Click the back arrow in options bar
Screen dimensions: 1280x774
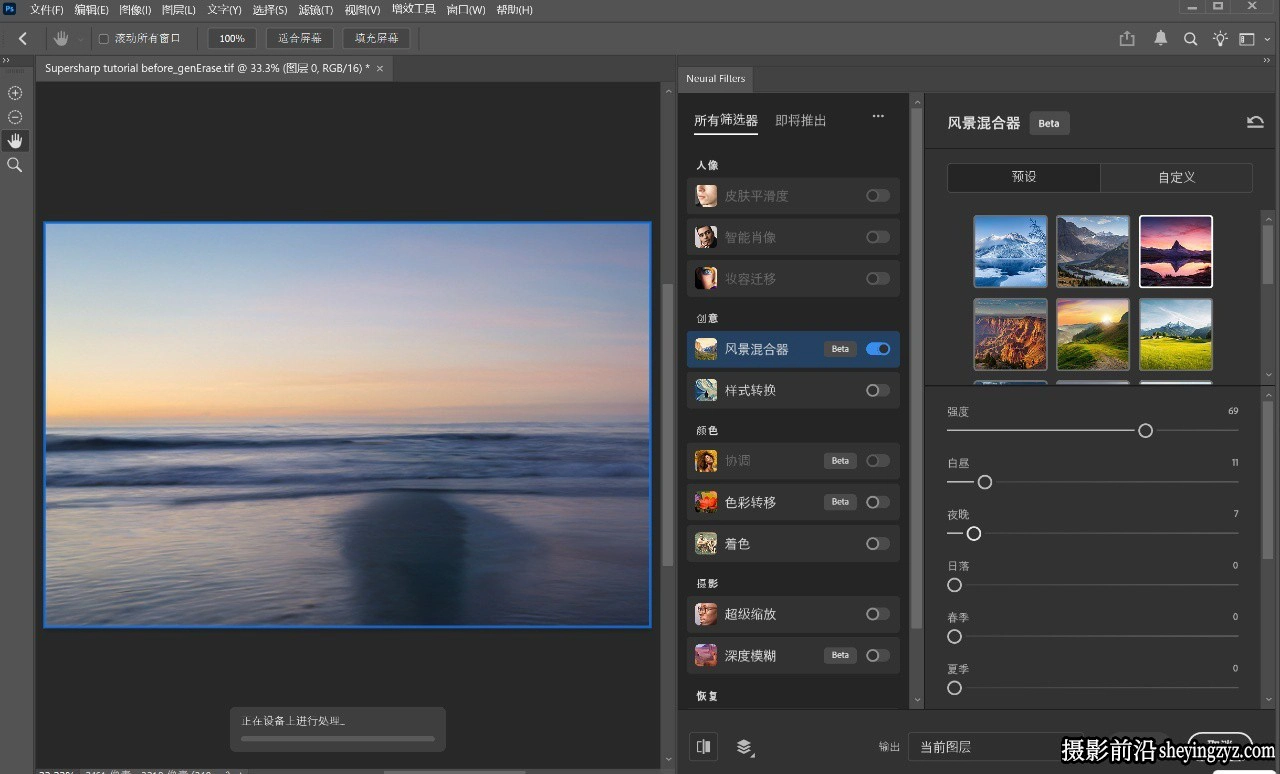23,39
